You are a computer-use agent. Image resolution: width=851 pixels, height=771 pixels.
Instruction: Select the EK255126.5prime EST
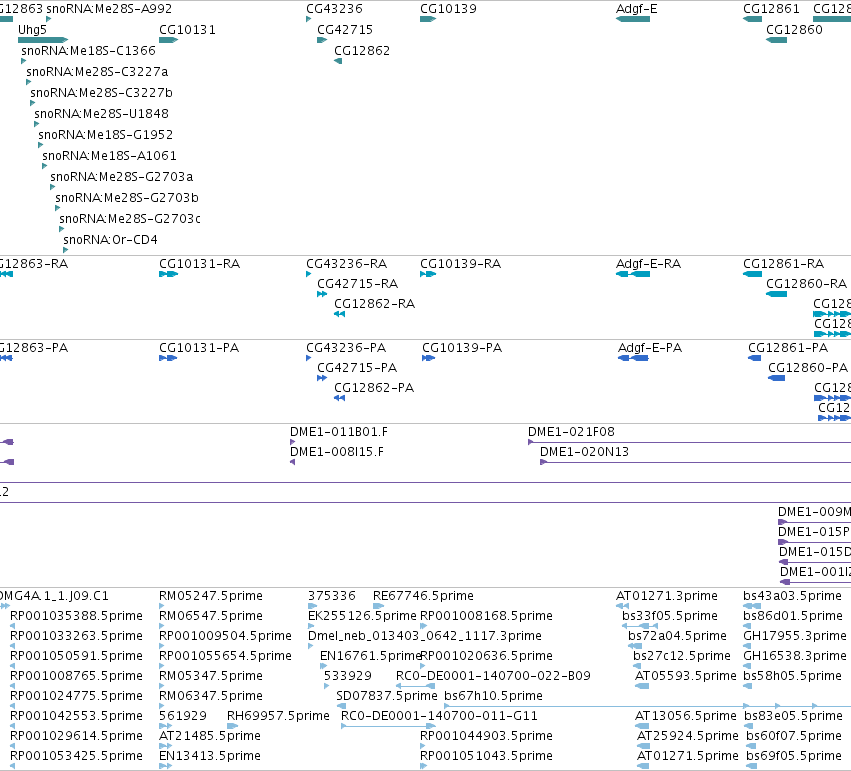(311, 626)
